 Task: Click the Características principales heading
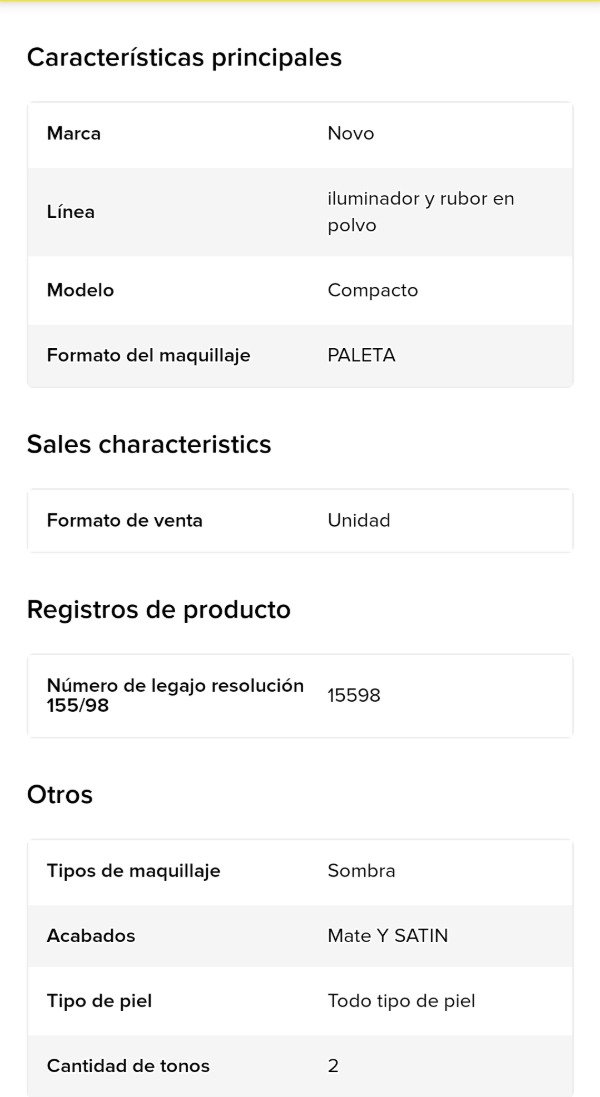[184, 58]
